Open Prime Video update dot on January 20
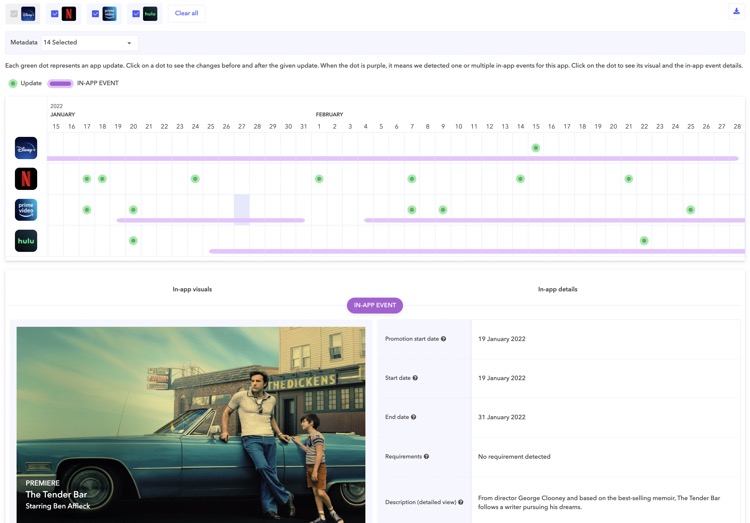This screenshot has width=750, height=523. point(133,210)
